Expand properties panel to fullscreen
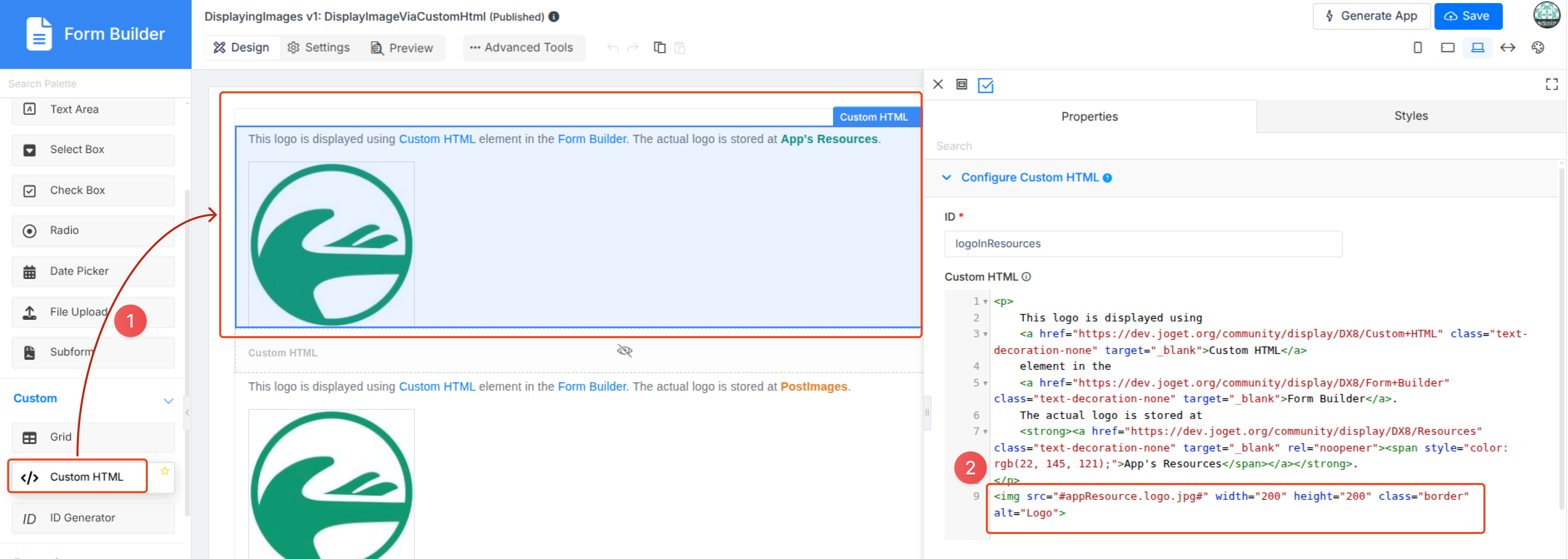Image resolution: width=1568 pixels, height=559 pixels. coord(1552,85)
